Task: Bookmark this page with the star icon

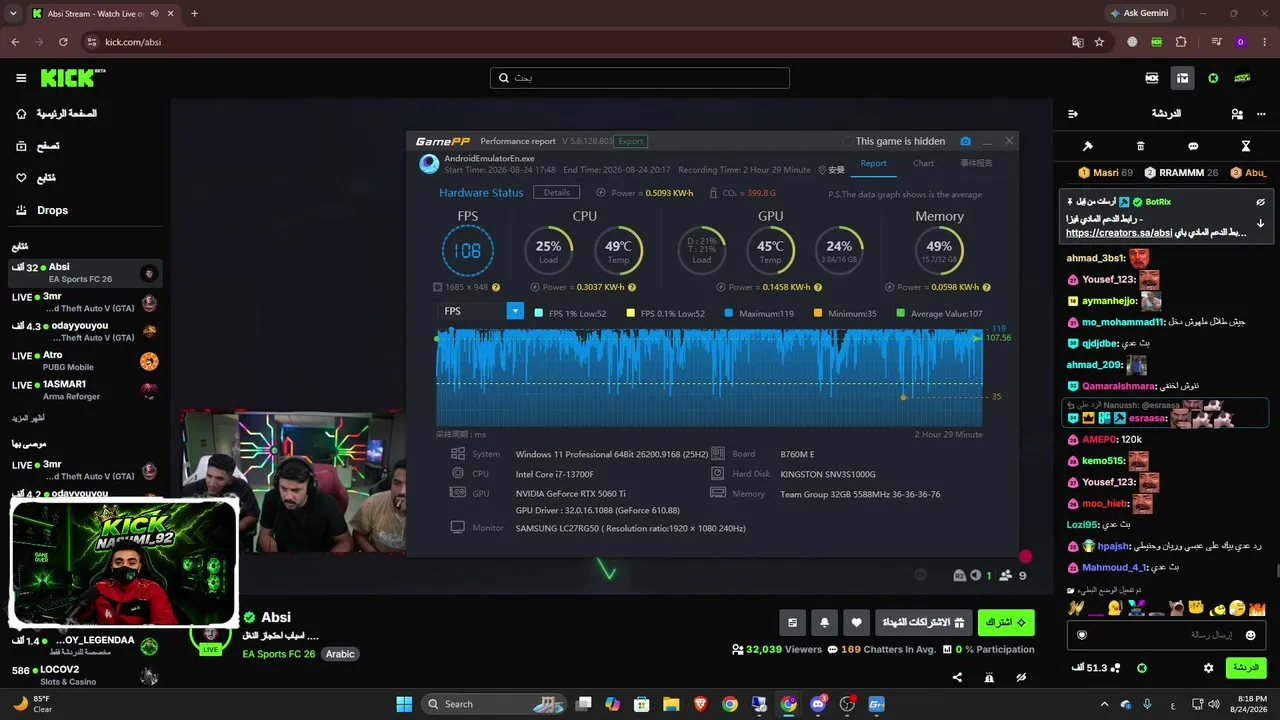Action: pos(1099,42)
